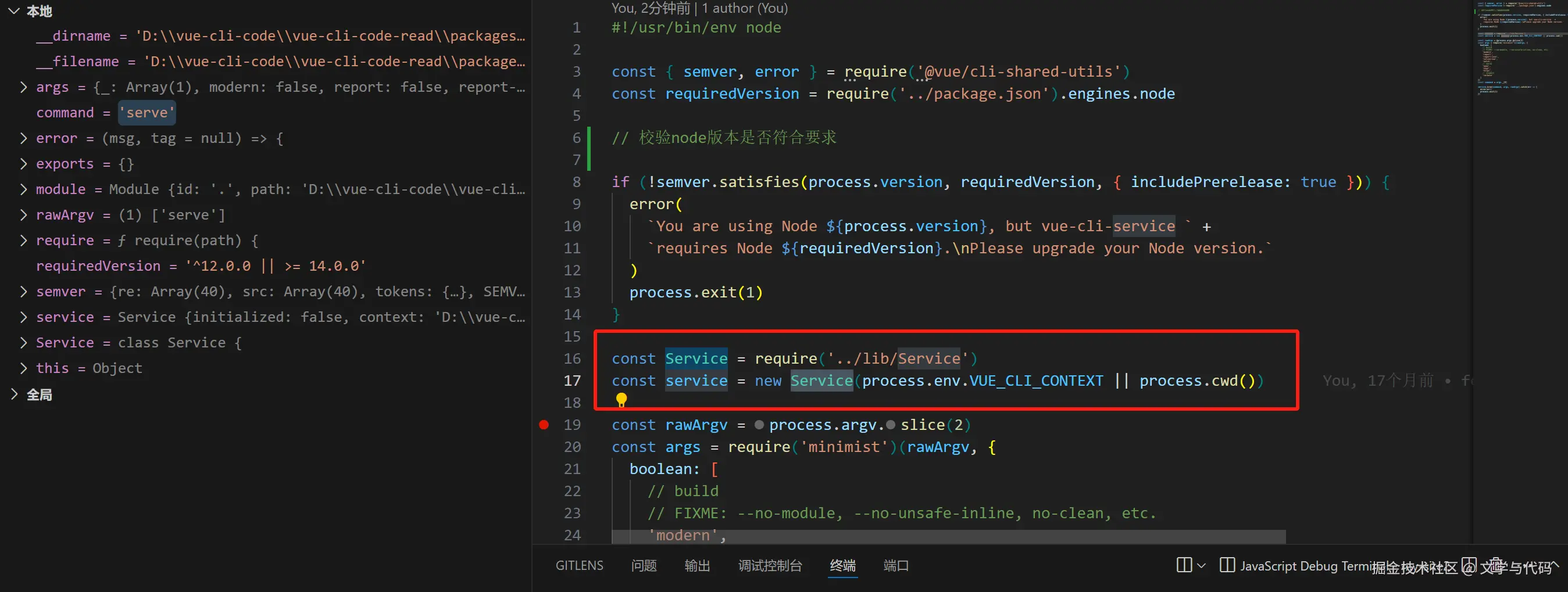Viewport: 1568px width, 592px height.
Task: Toggle inline breakpoint before process.argv
Action: tap(759, 425)
